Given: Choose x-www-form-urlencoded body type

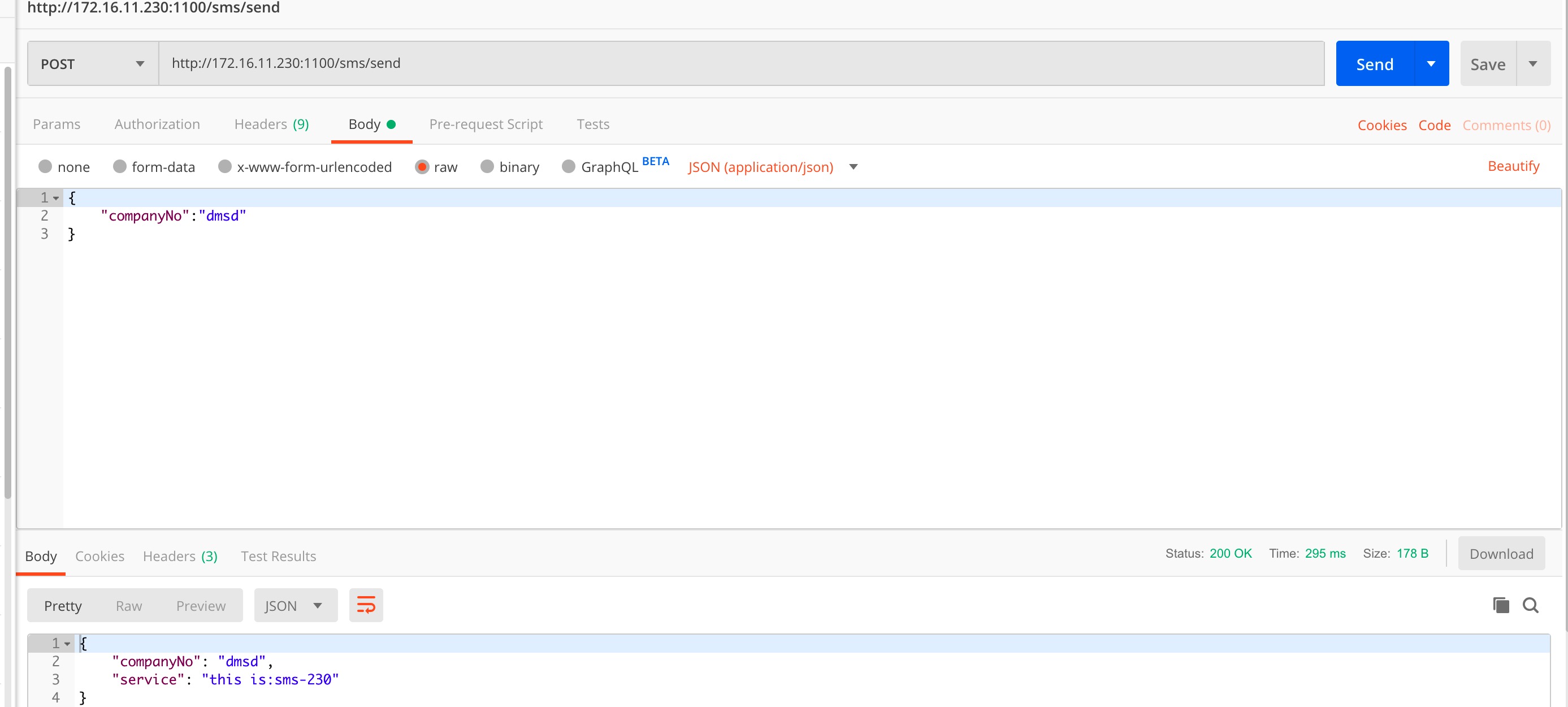Looking at the screenshot, I should 224,166.
